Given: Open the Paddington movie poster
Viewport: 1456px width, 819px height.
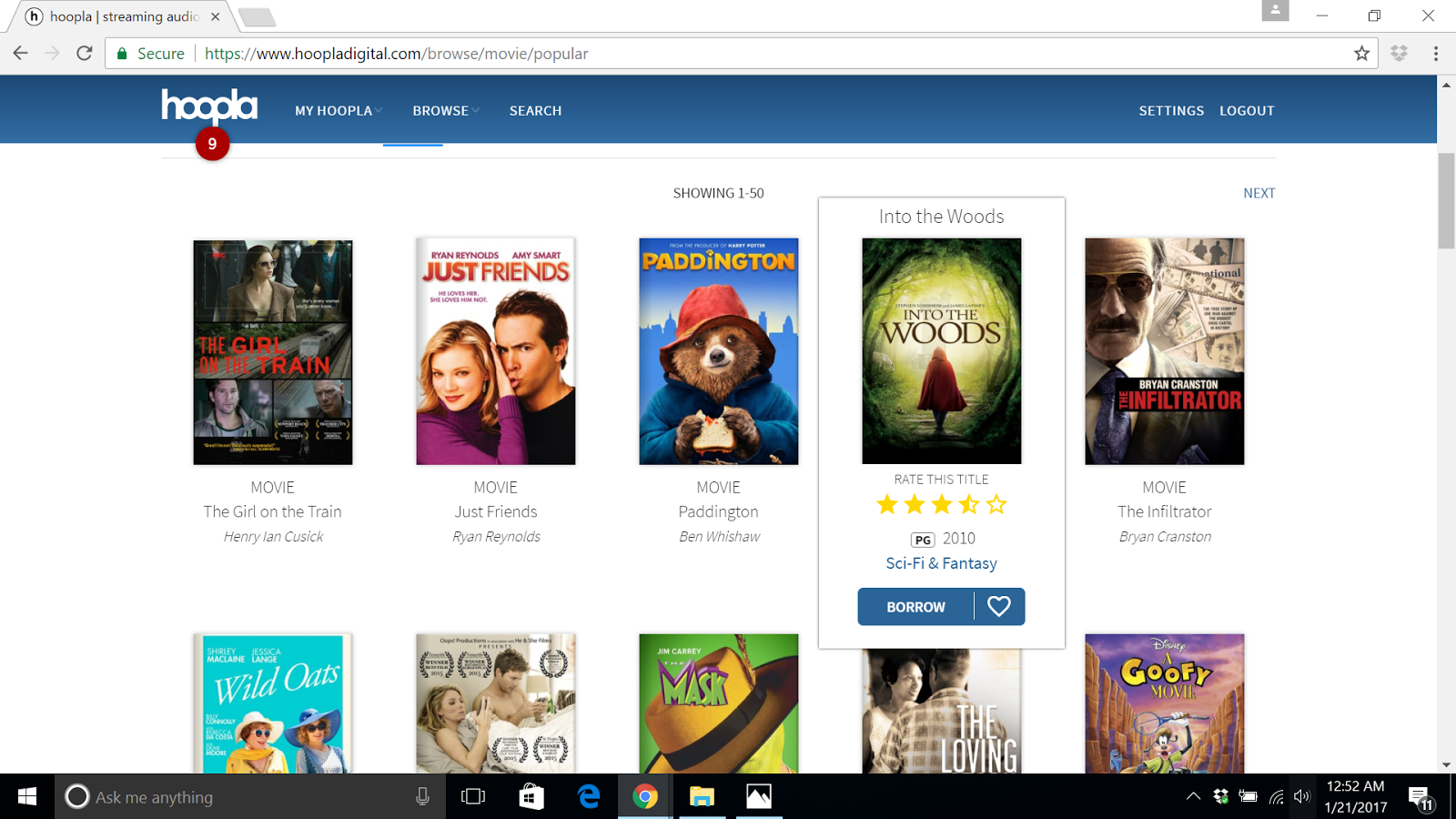Looking at the screenshot, I should coord(719,352).
